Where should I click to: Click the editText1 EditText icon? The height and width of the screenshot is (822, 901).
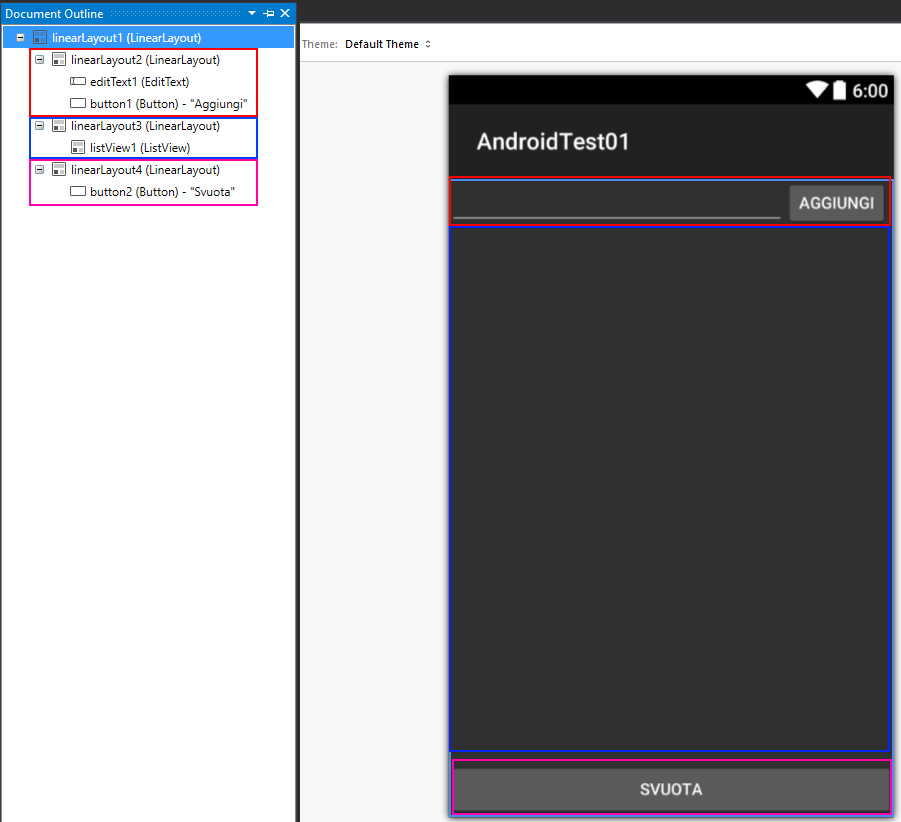pos(78,82)
